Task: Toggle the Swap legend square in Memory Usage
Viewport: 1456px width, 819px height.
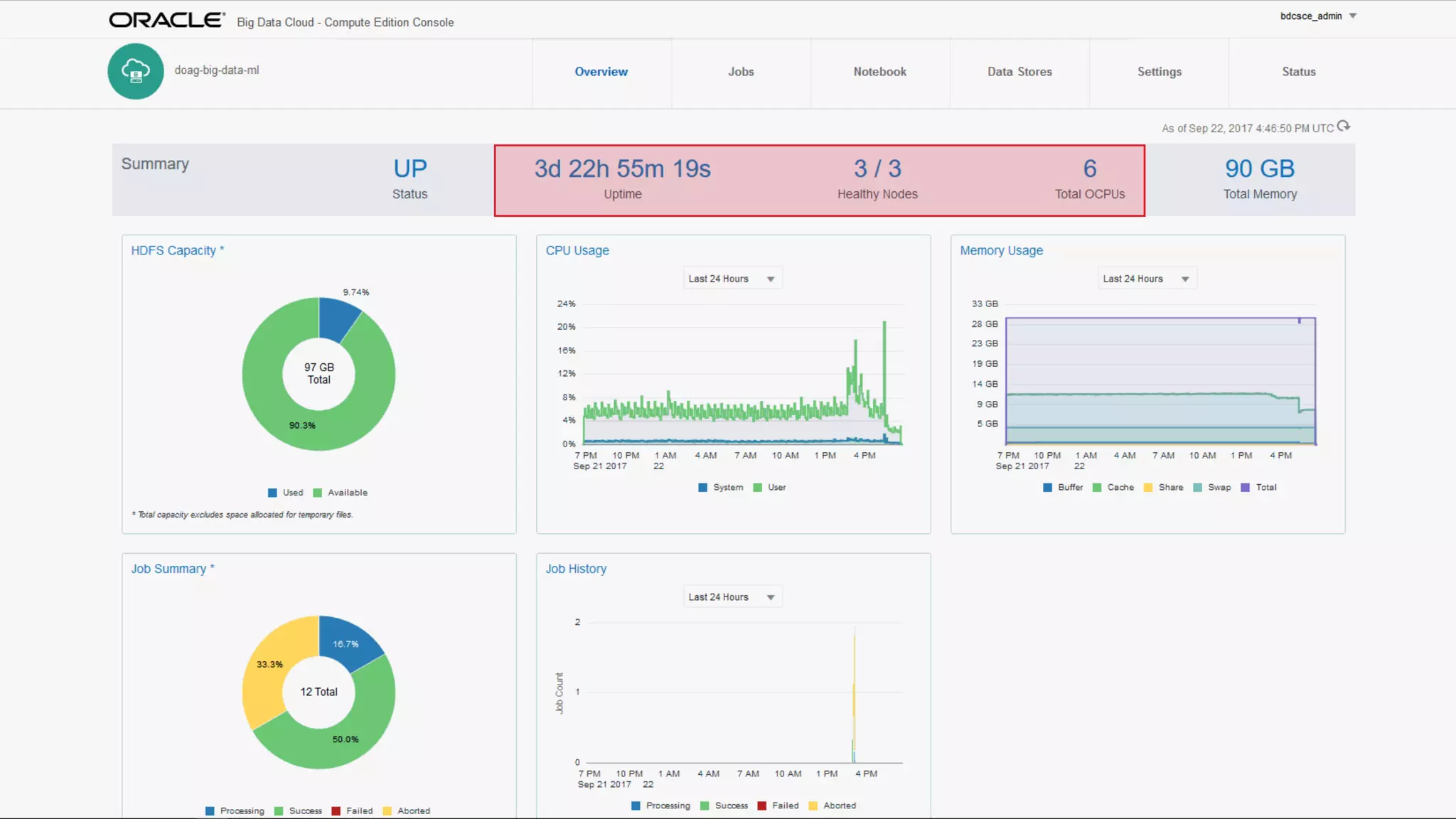Action: coord(1198,488)
